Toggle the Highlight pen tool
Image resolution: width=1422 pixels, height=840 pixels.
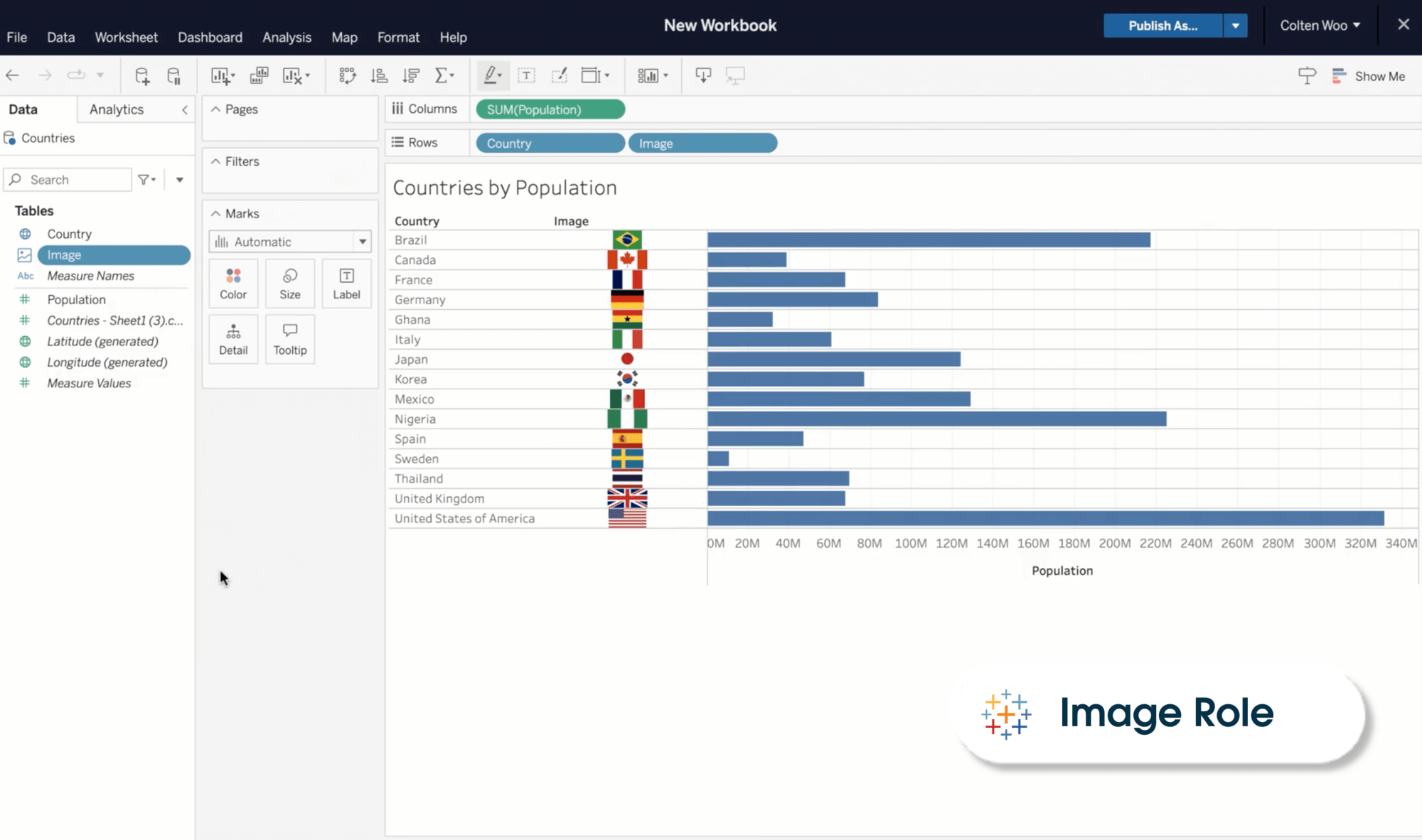(x=491, y=75)
